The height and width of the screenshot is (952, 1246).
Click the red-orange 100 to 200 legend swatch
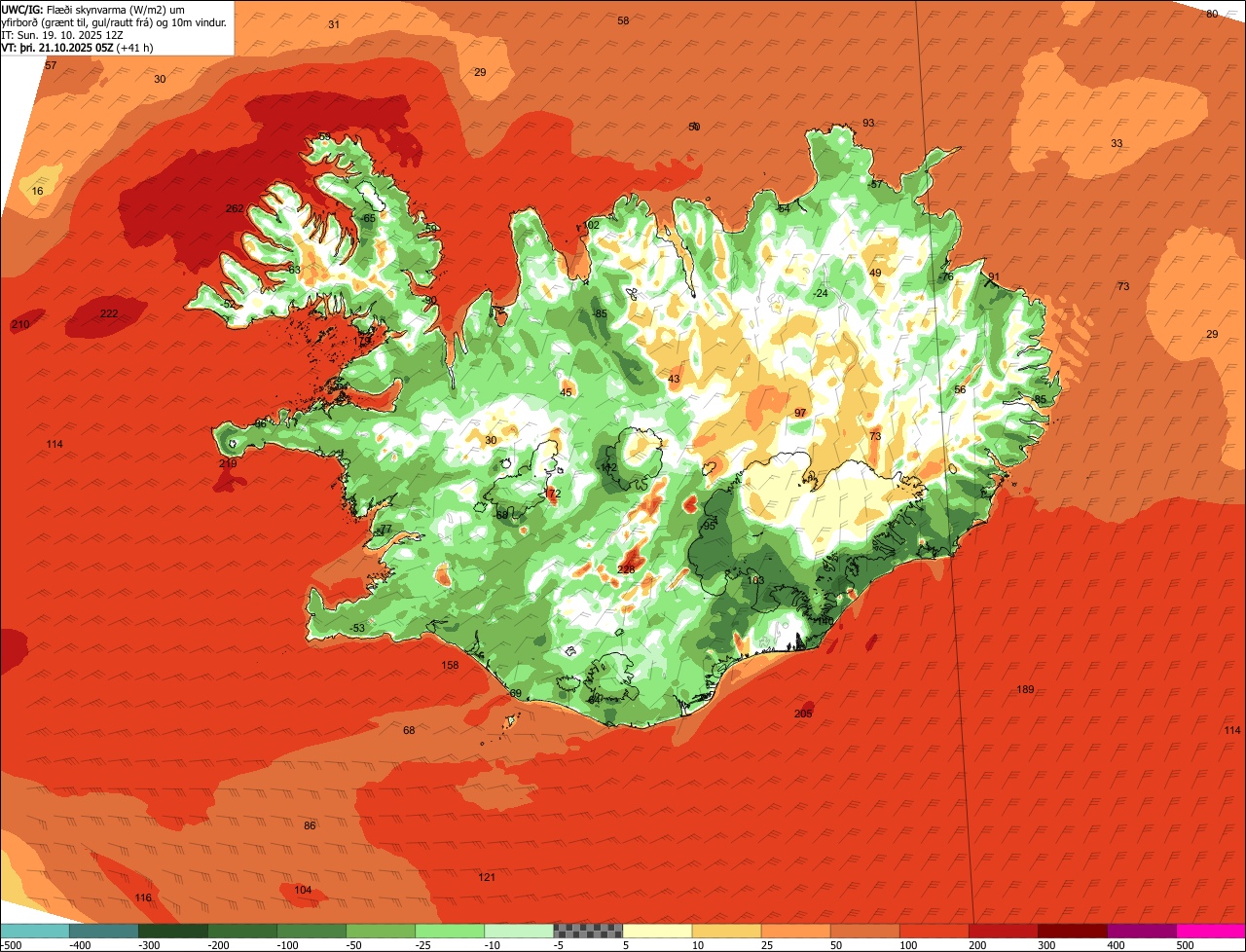[x=934, y=931]
